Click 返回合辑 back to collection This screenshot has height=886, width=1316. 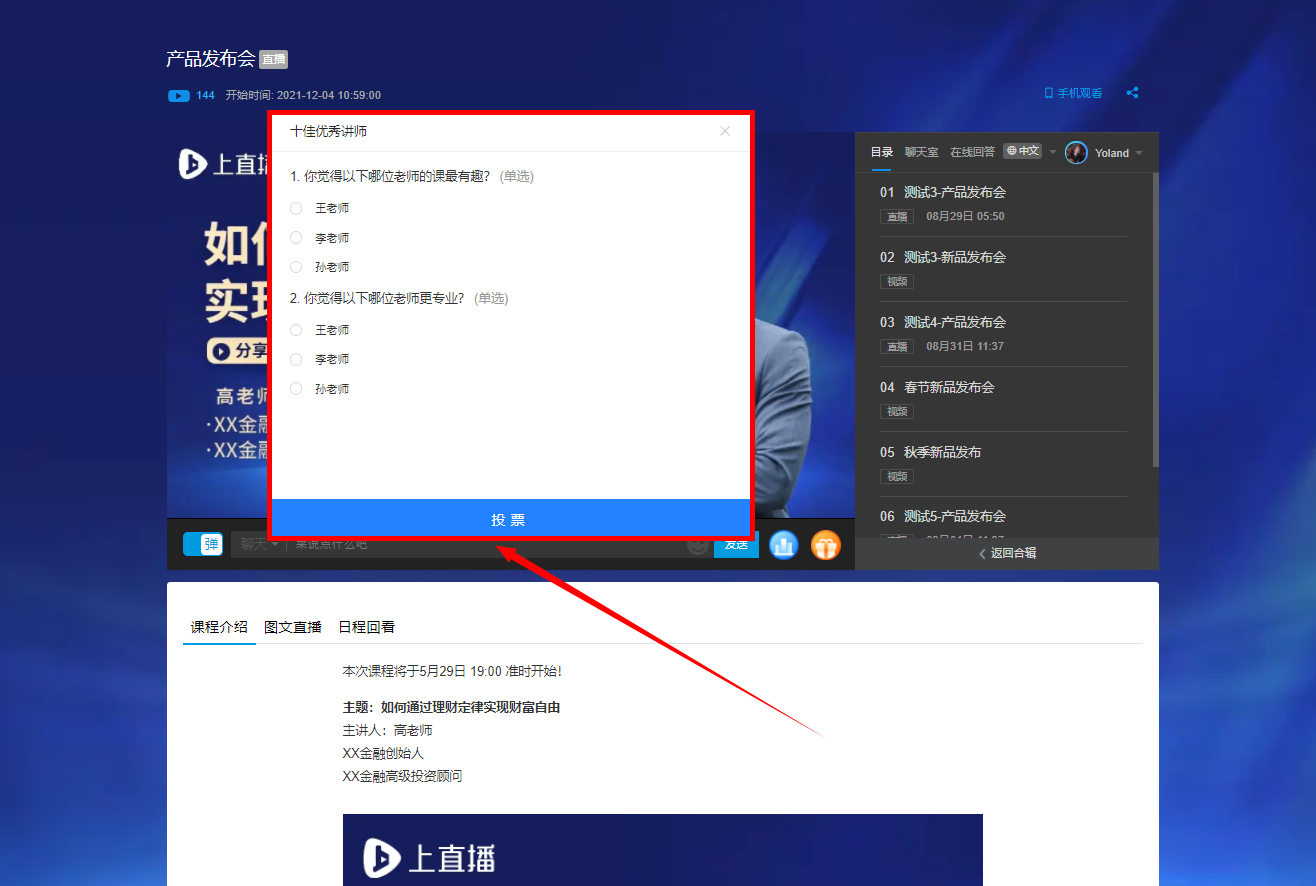(1007, 553)
